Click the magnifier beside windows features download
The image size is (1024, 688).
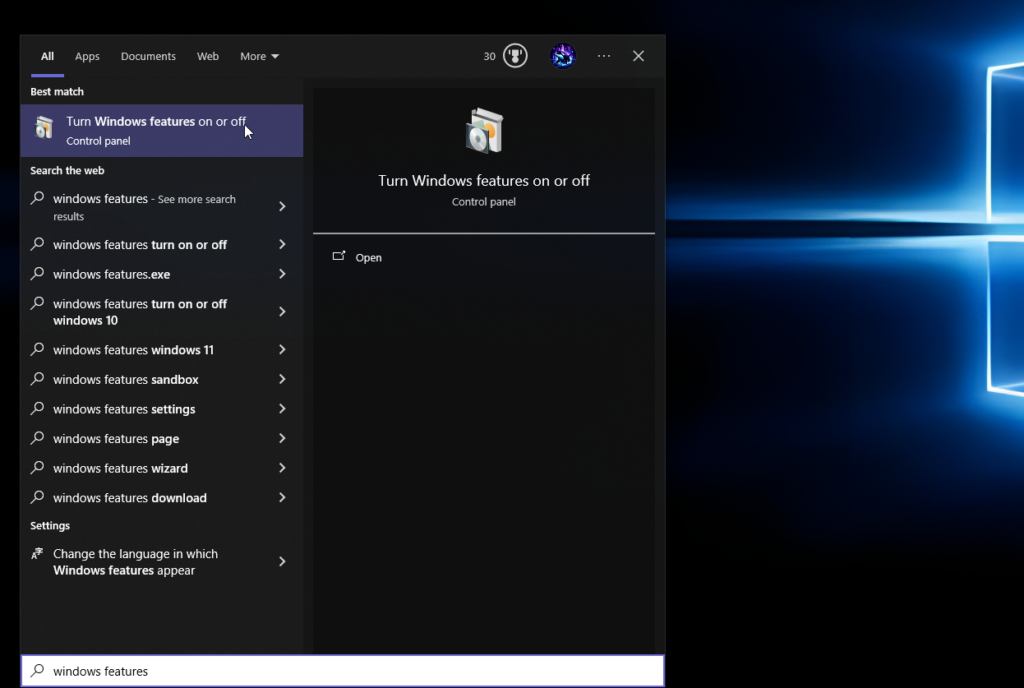pos(38,497)
